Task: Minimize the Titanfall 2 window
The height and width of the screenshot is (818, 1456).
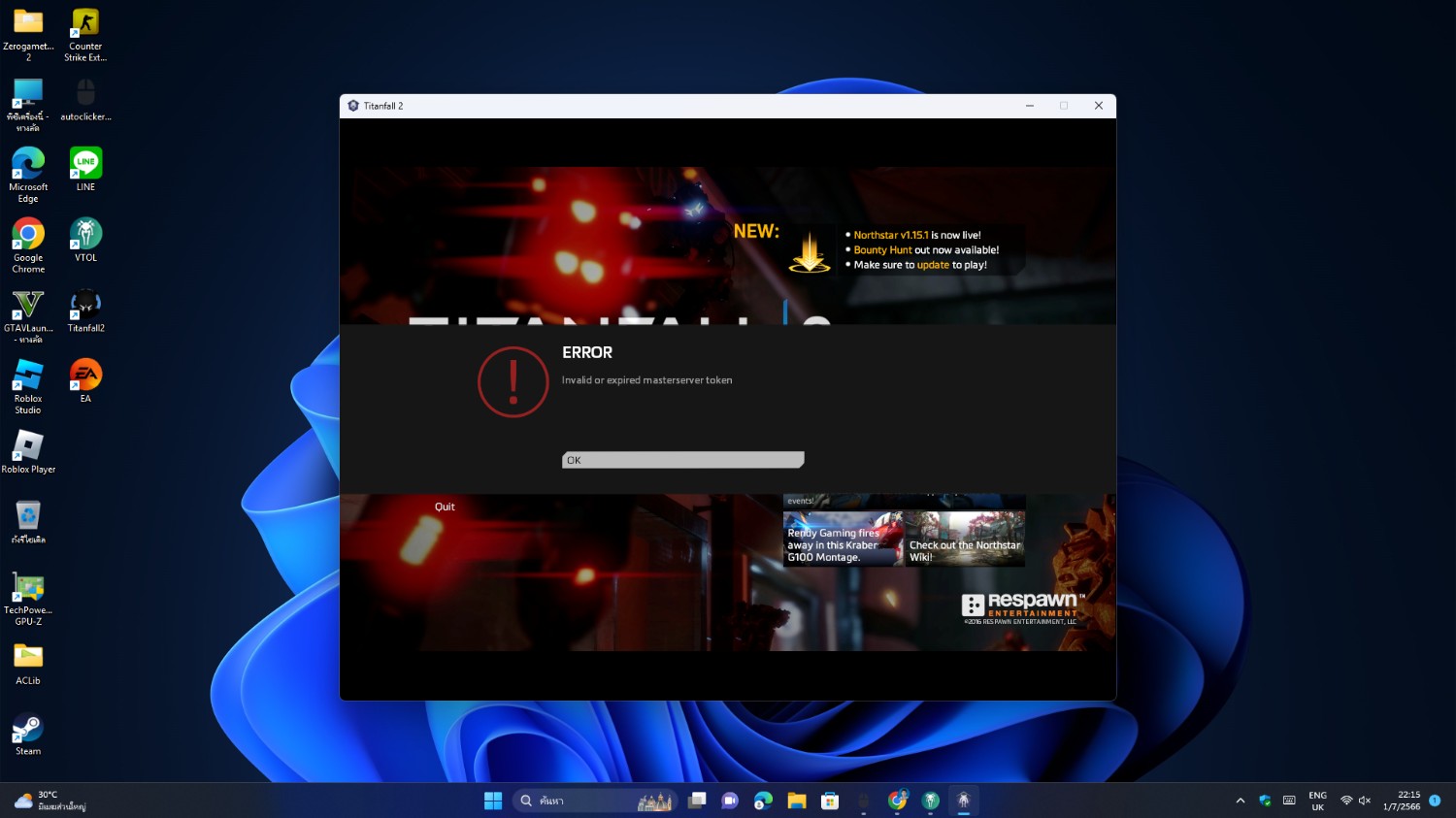Action: (1030, 106)
